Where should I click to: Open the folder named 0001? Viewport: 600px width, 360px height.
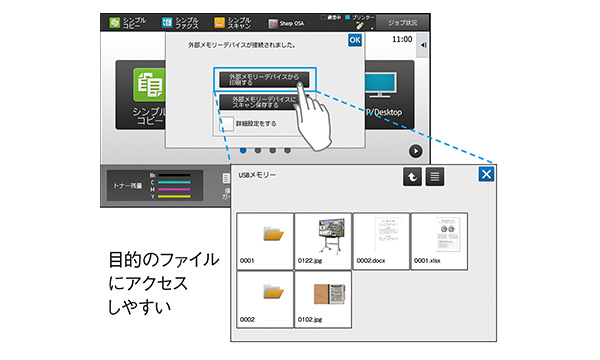265,241
